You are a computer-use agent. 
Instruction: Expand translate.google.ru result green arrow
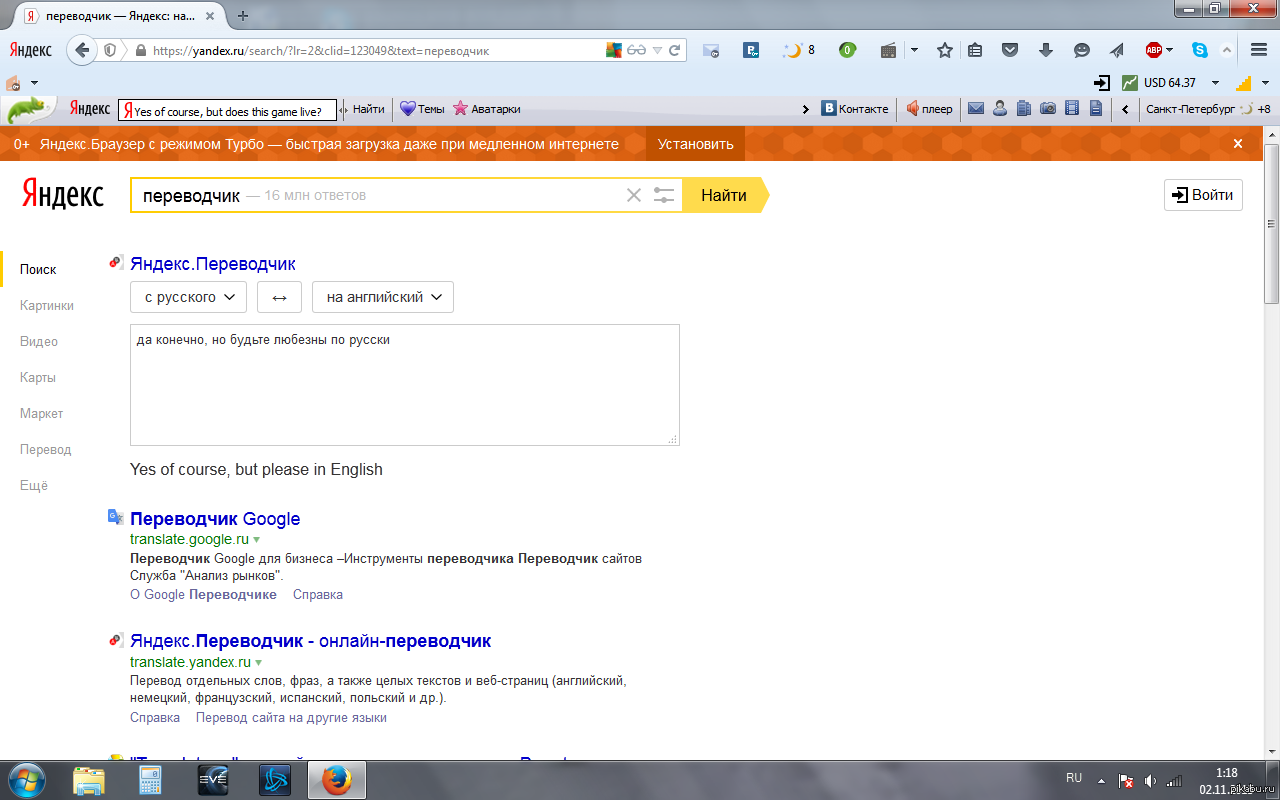pos(257,540)
